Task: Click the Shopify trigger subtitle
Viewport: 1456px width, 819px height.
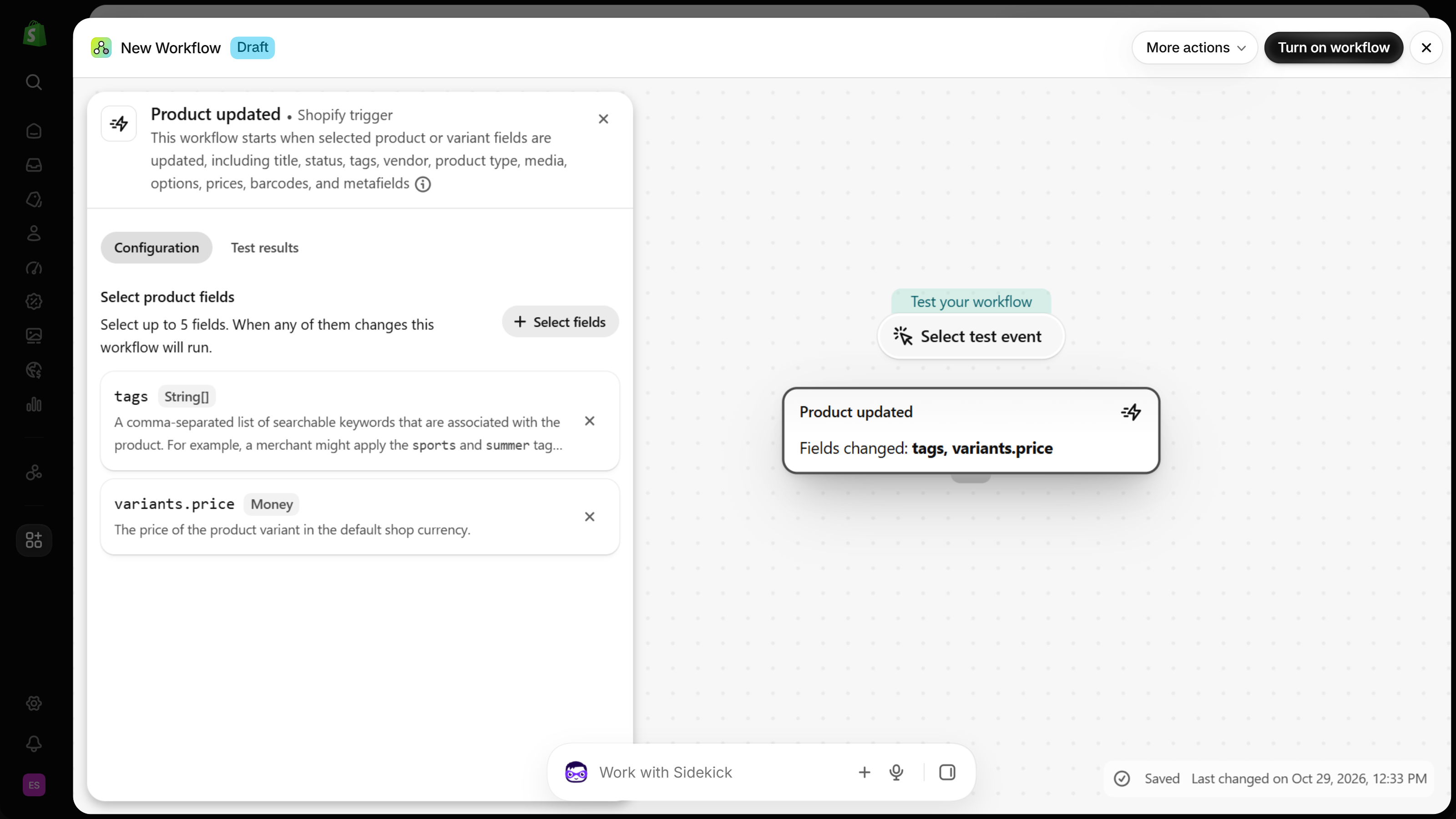Action: pos(345,115)
